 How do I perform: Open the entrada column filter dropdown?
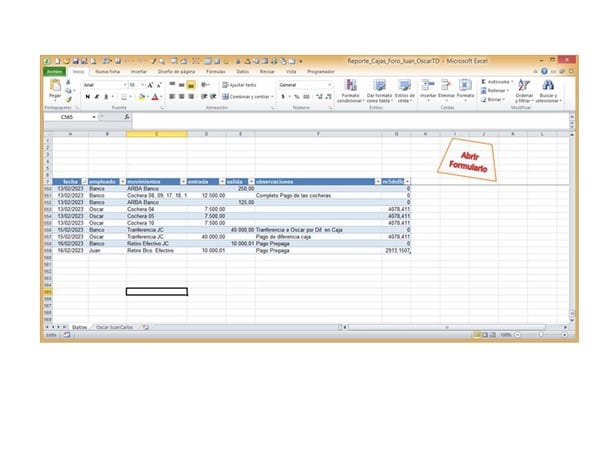point(222,181)
